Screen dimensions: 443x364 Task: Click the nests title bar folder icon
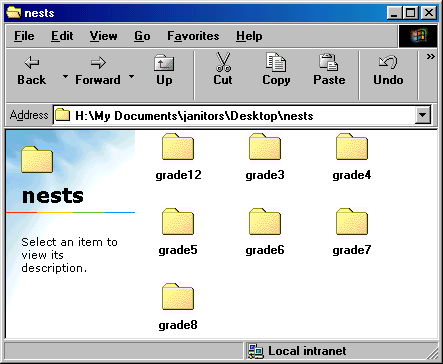click(14, 13)
